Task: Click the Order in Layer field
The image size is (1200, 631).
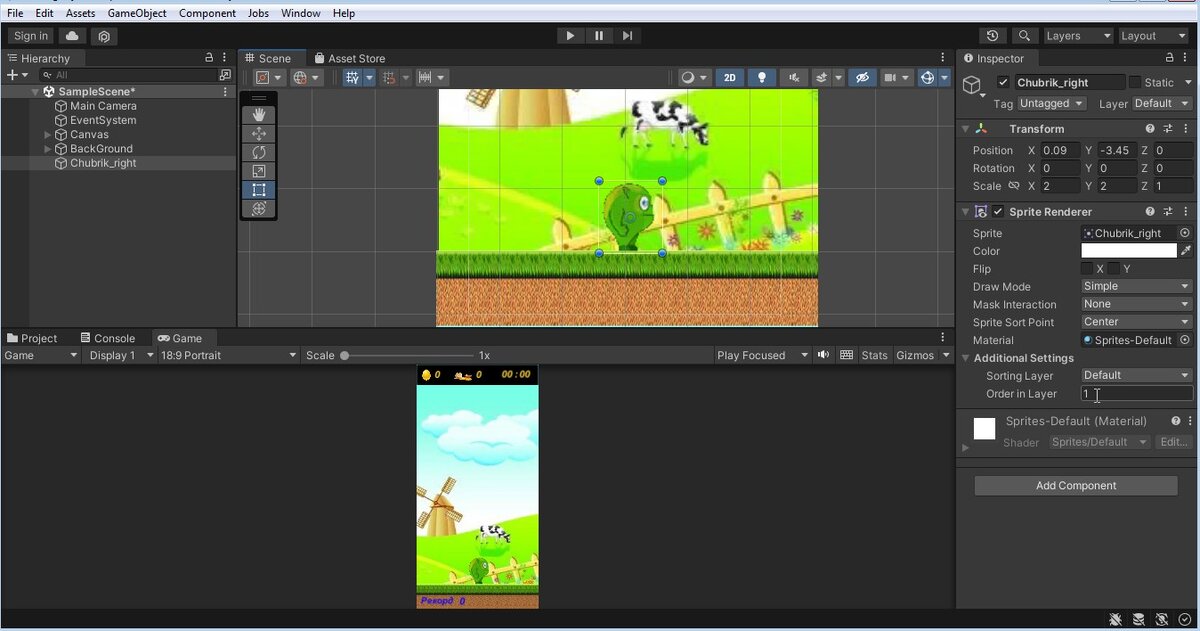Action: pos(1137,394)
